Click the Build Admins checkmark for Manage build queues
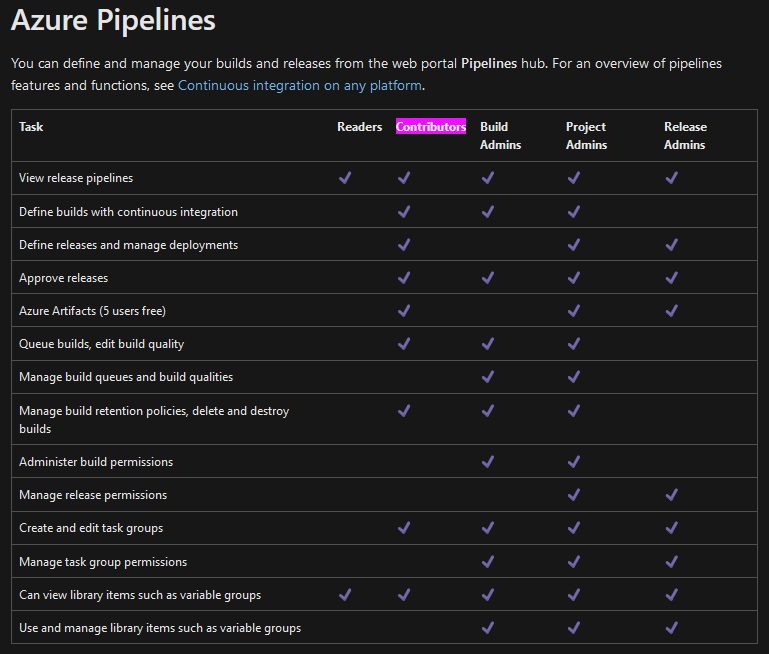Viewport: 769px width, 654px height. click(488, 377)
